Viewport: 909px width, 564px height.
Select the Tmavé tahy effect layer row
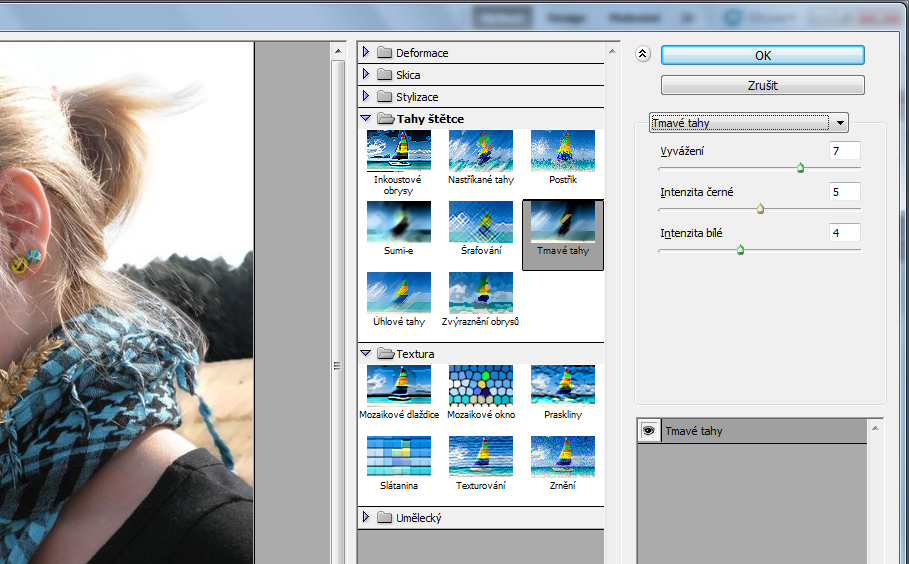point(752,431)
